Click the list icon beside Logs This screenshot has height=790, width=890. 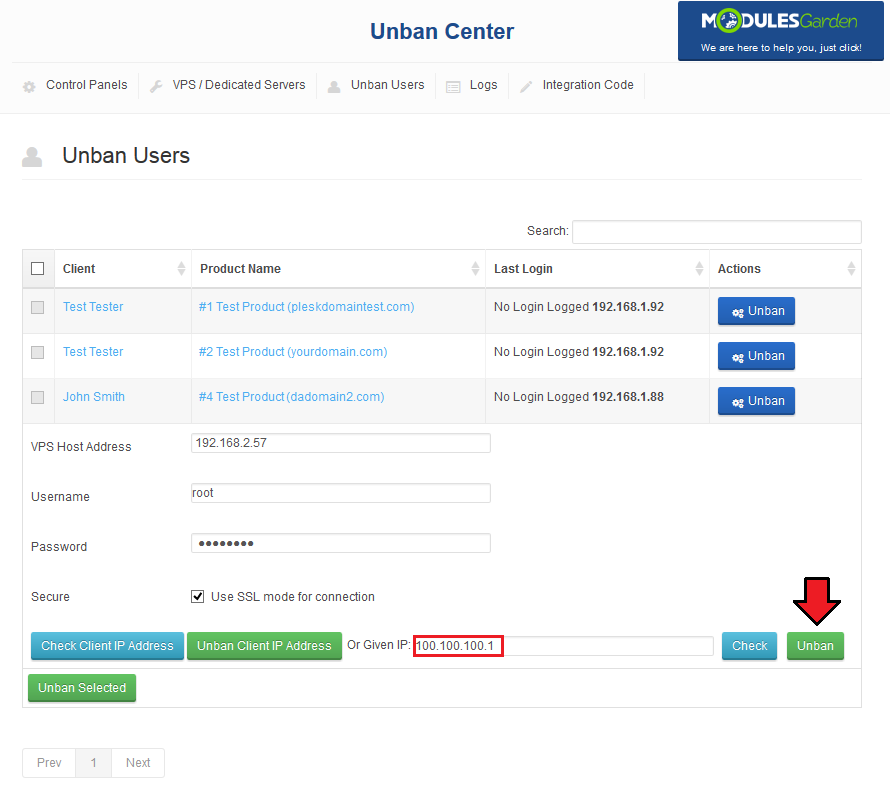(454, 87)
